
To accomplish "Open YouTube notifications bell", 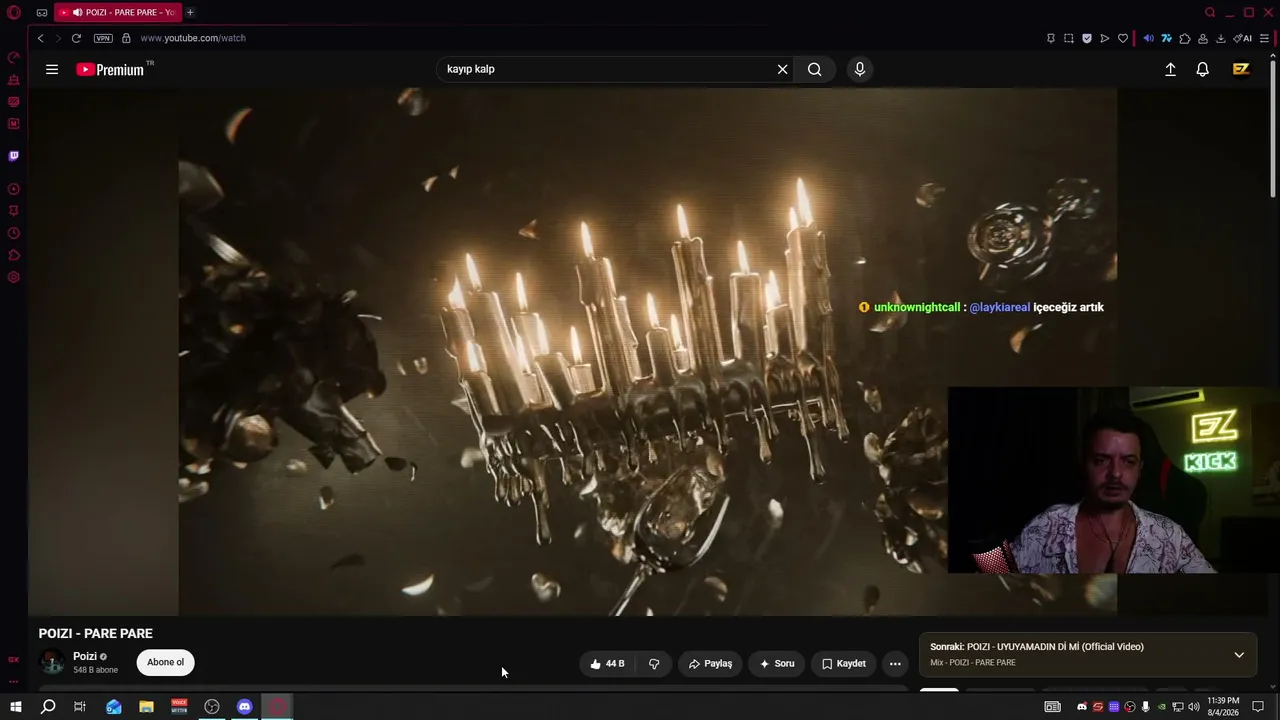I will click(x=1203, y=69).
